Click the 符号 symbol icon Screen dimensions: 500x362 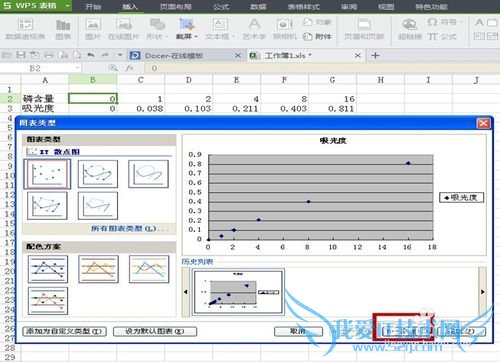[433, 22]
